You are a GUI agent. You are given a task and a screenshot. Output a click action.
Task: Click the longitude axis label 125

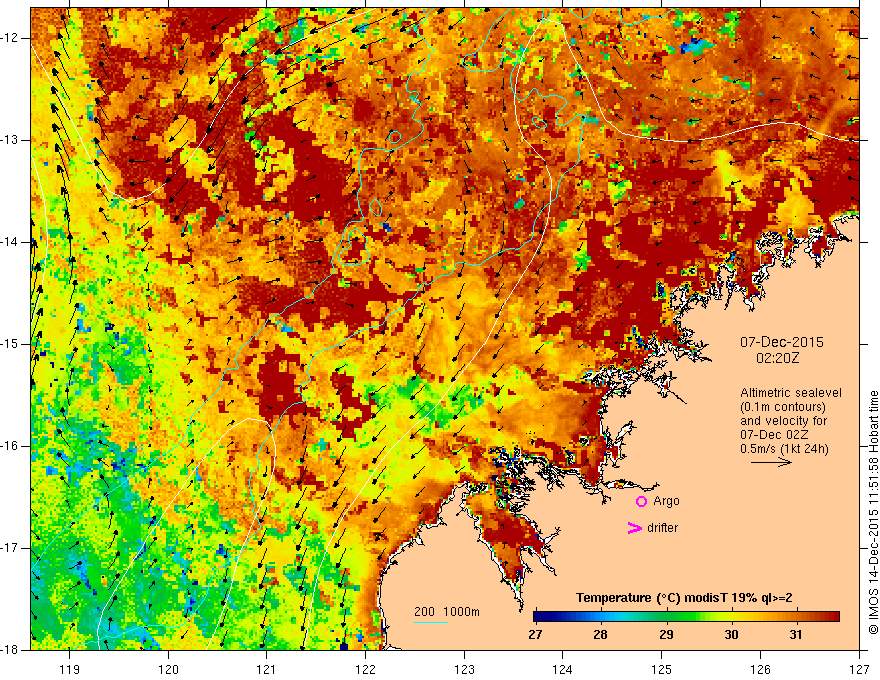tap(662, 669)
